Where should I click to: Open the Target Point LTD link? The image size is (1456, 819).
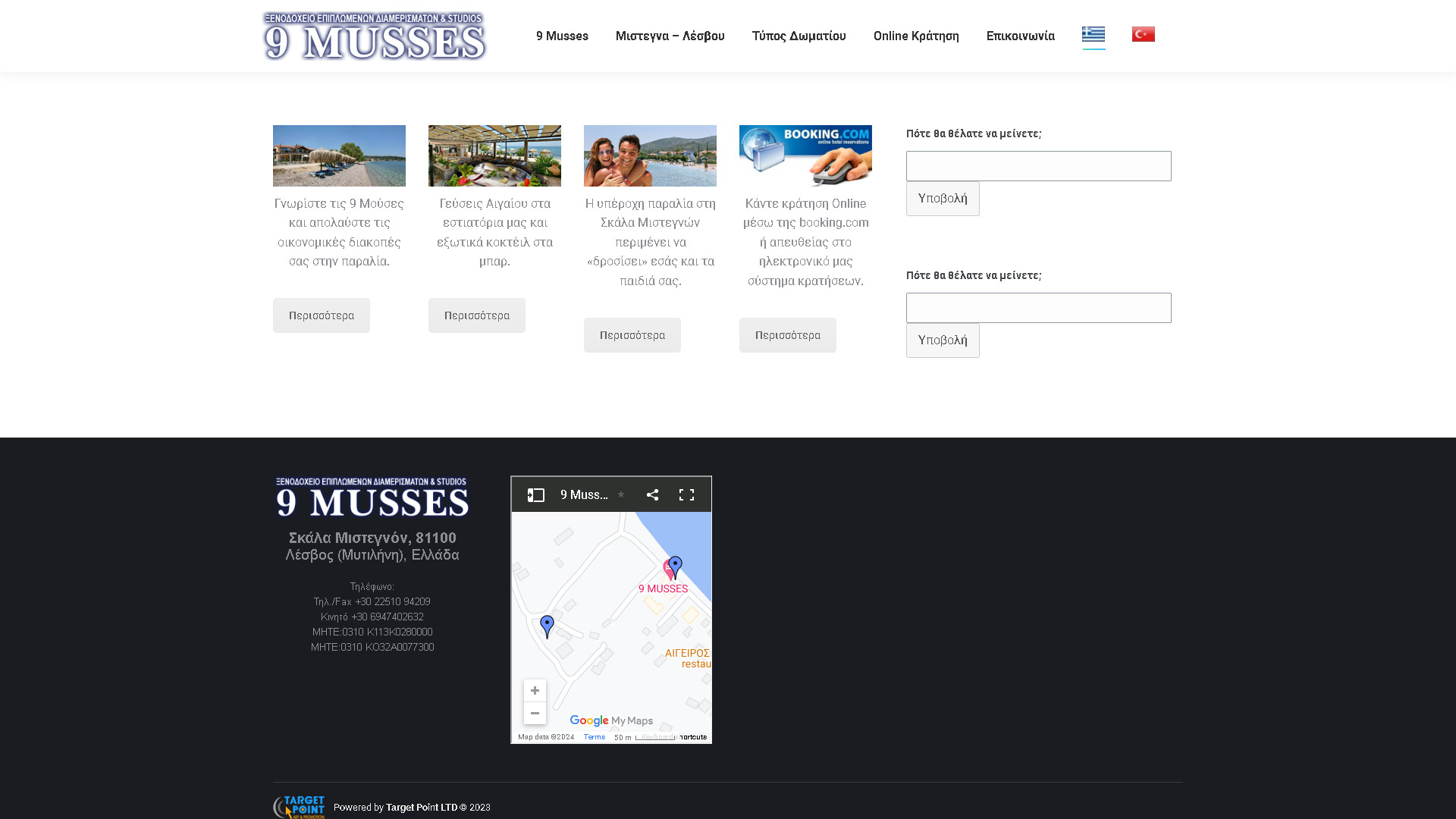pyautogui.click(x=422, y=808)
